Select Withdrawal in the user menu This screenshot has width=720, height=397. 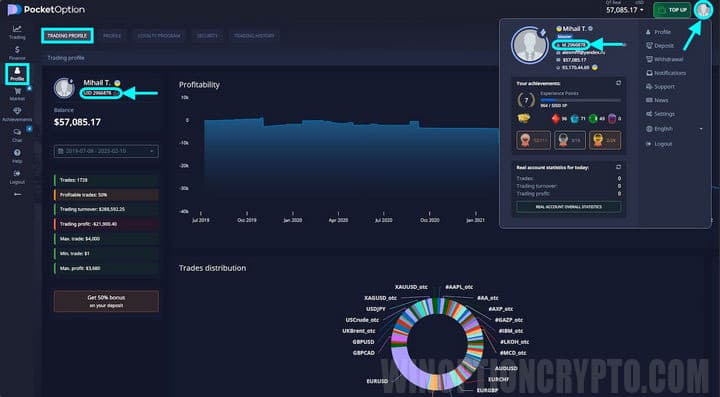[x=664, y=59]
